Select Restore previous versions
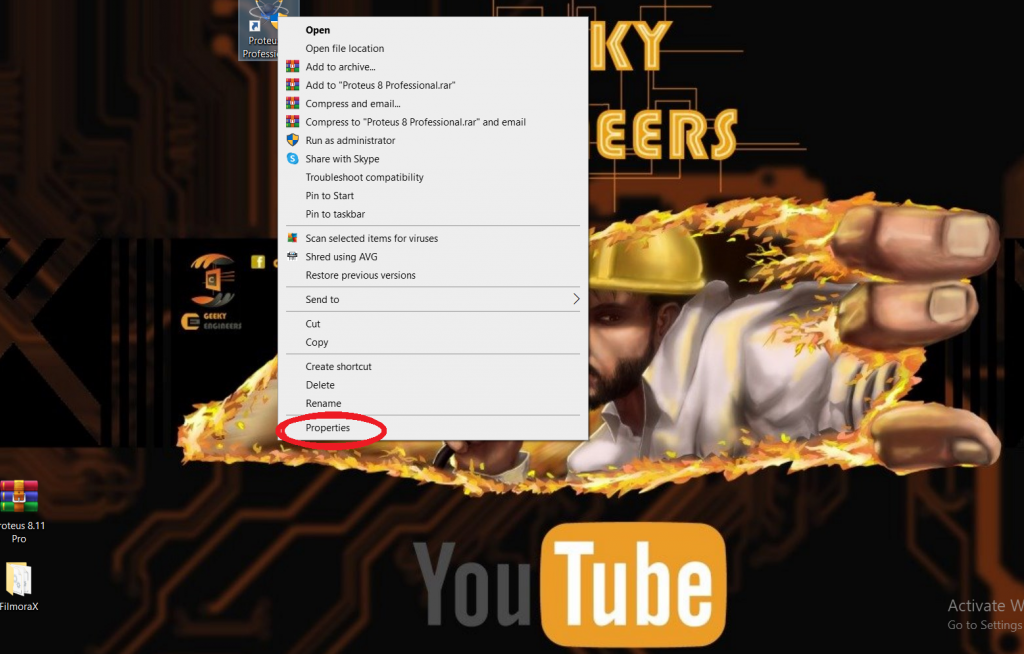 [433, 275]
